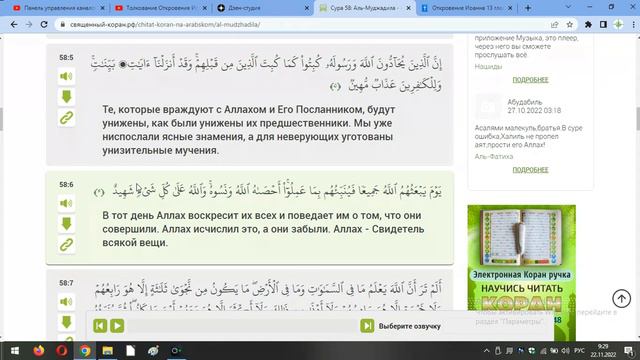Launch Opera from the taskbar
Screen dimensions: 640x360
coord(62,351)
